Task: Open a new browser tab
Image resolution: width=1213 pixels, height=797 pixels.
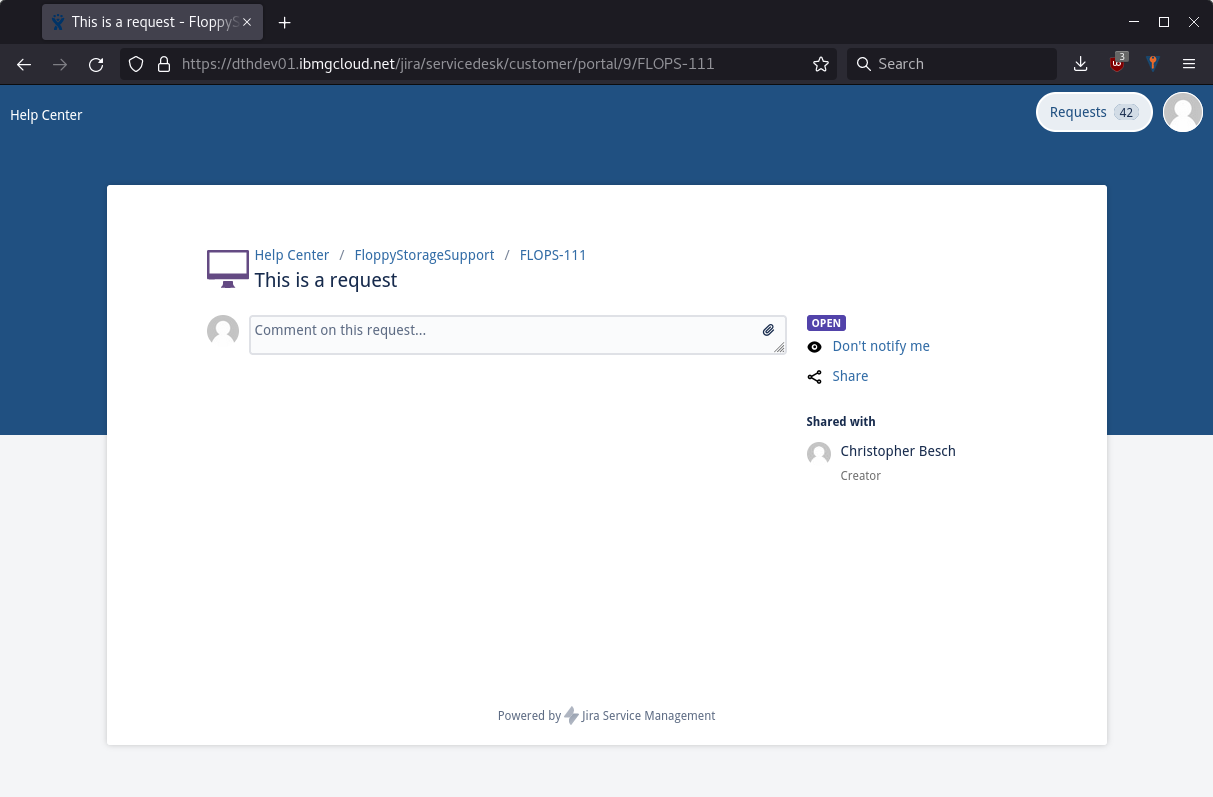Action: [x=285, y=22]
